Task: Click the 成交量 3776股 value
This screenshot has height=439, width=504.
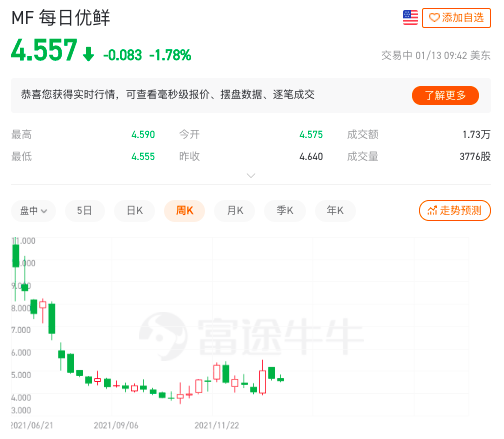Action: point(475,156)
